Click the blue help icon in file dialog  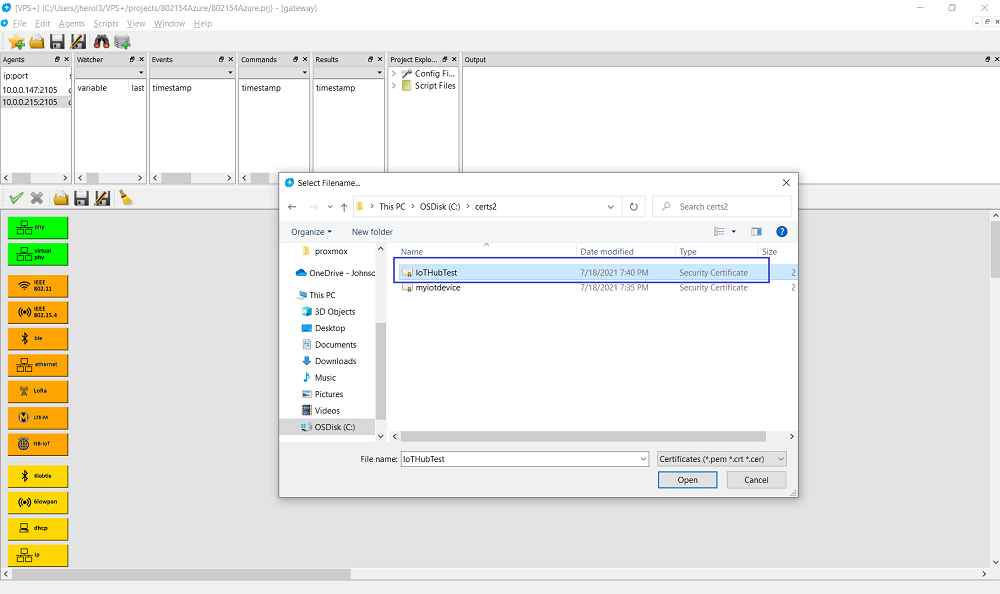782,231
